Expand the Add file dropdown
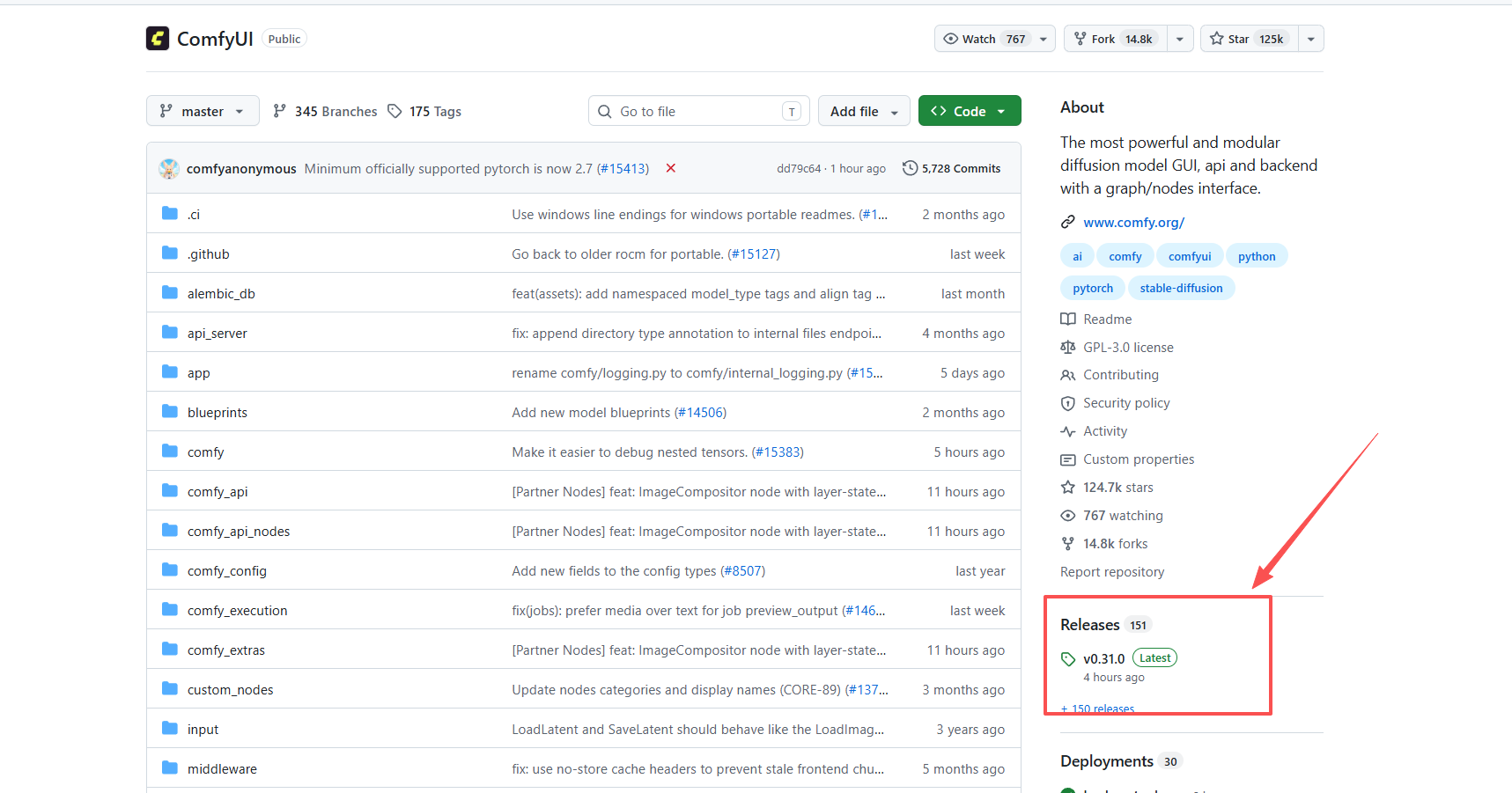1512x793 pixels. coord(864,111)
